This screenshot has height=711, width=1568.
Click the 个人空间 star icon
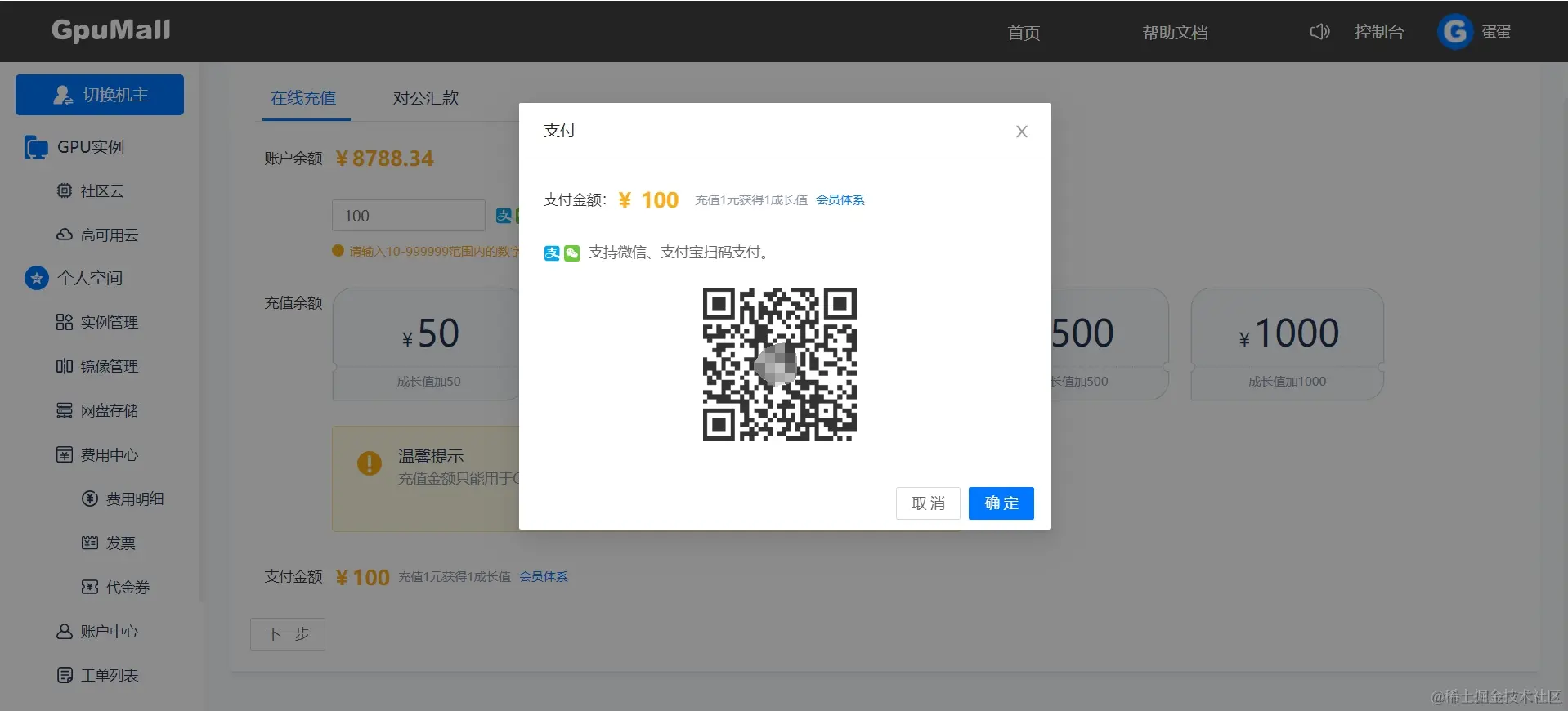[36, 278]
